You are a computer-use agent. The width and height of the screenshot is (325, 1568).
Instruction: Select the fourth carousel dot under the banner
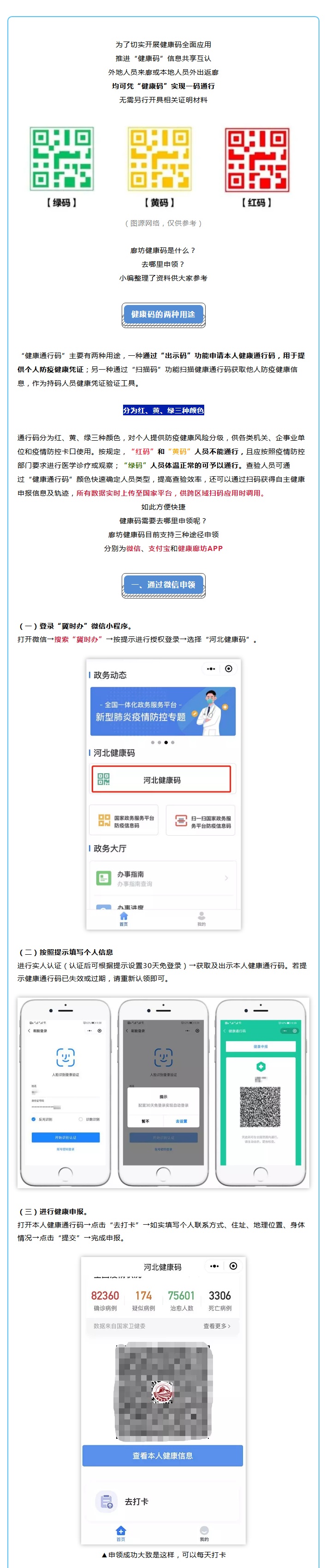pos(173,742)
